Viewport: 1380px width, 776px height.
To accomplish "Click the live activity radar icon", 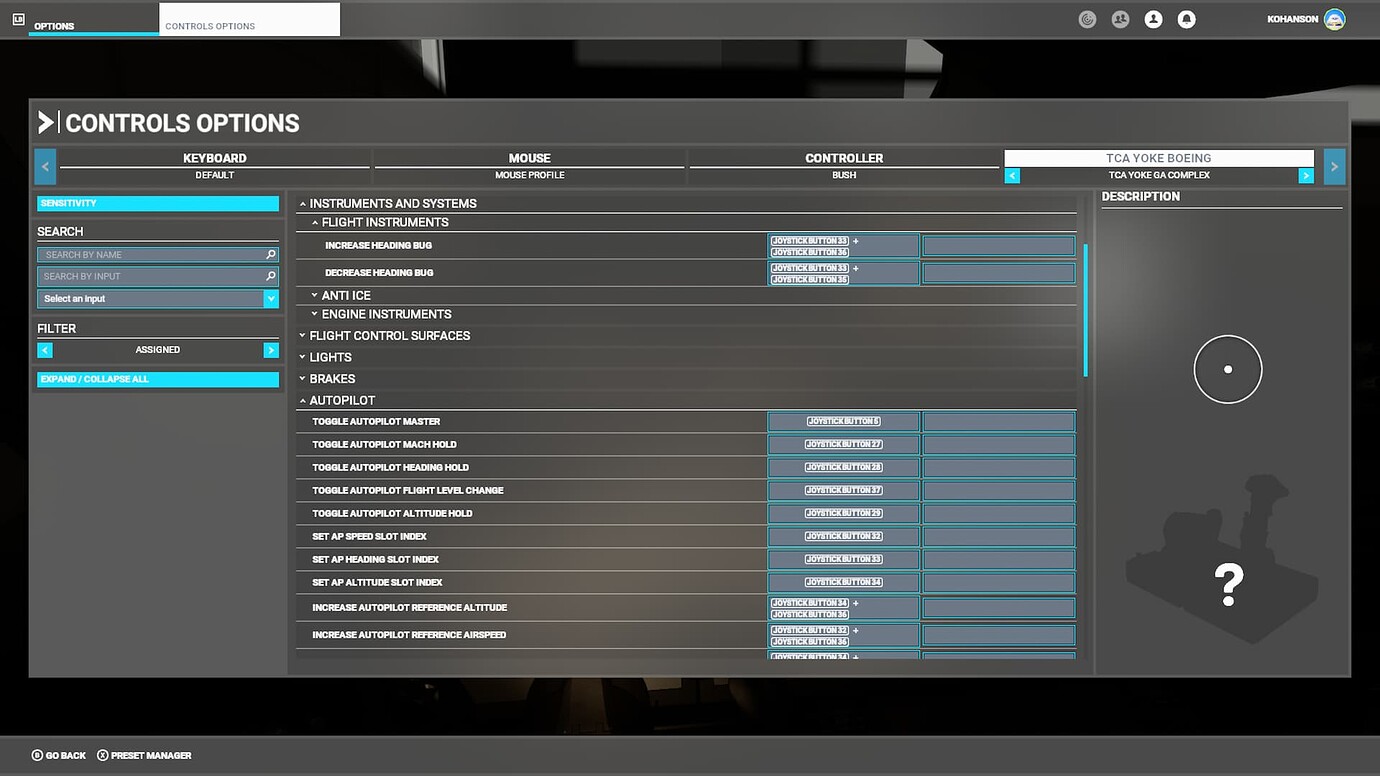I will [x=1087, y=19].
